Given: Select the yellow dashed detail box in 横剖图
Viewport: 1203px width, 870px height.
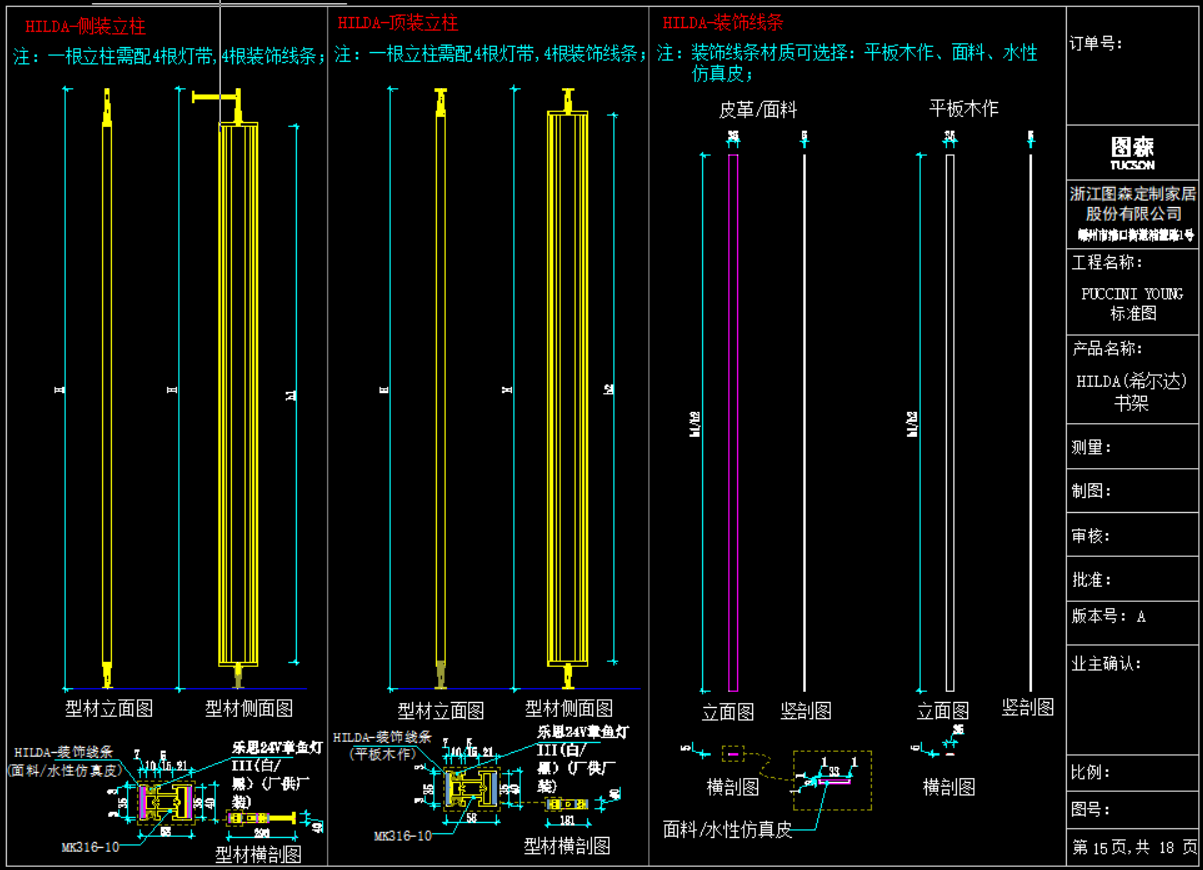Looking at the screenshot, I should click(x=832, y=780).
